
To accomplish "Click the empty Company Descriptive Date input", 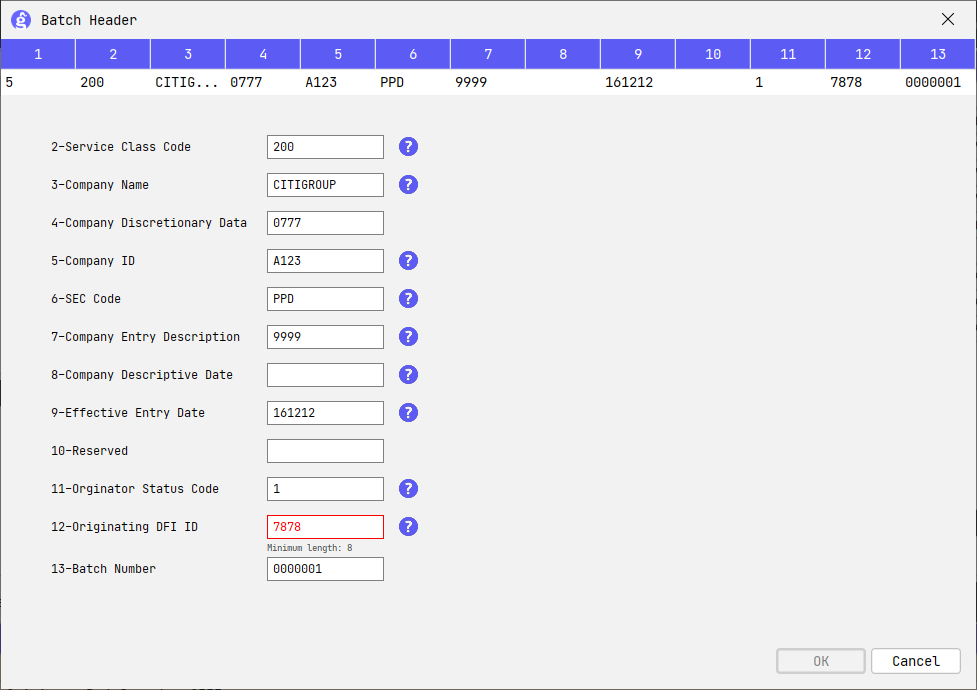I will (325, 374).
